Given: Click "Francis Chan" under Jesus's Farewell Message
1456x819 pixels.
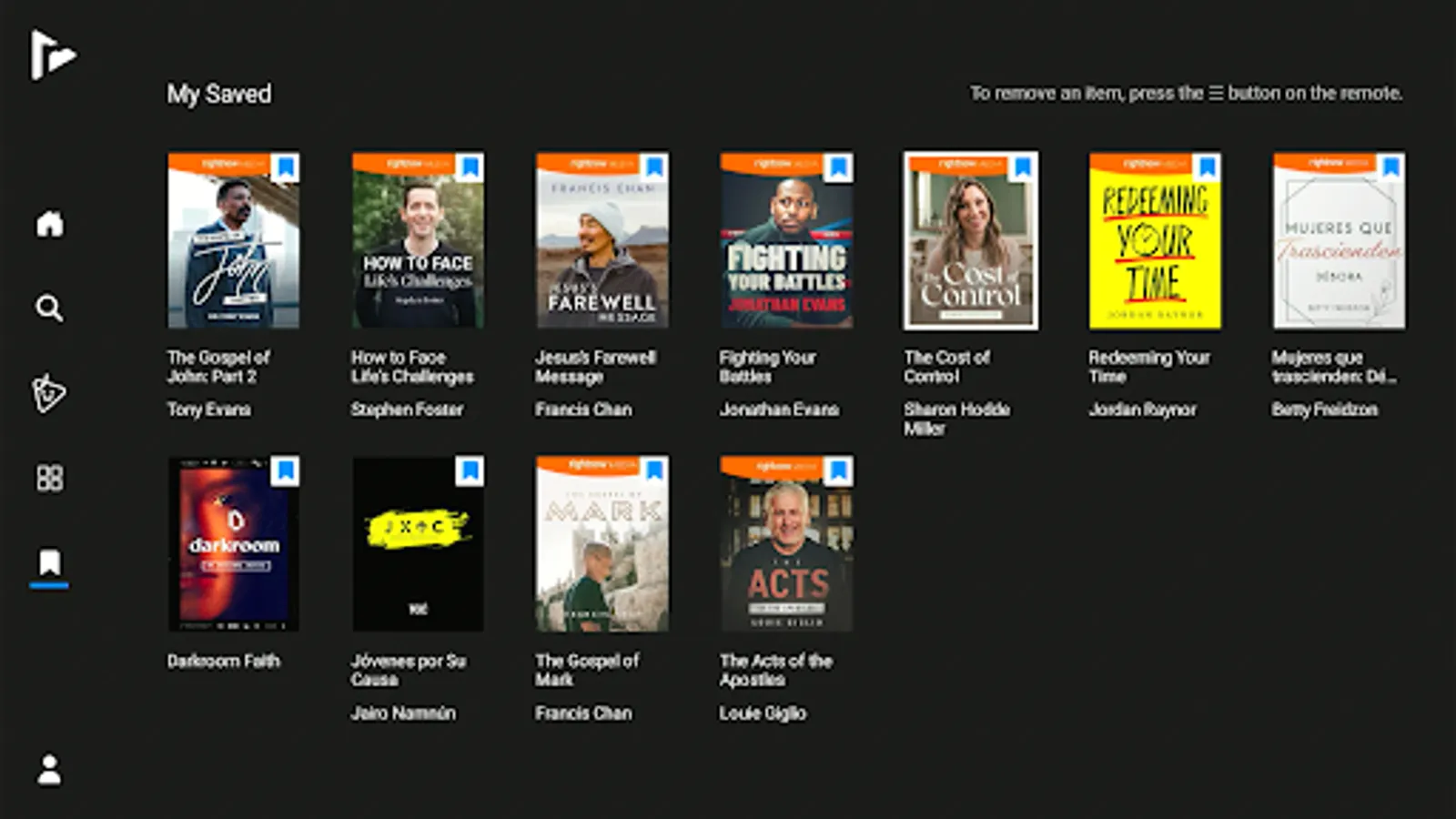Looking at the screenshot, I should tap(583, 409).
